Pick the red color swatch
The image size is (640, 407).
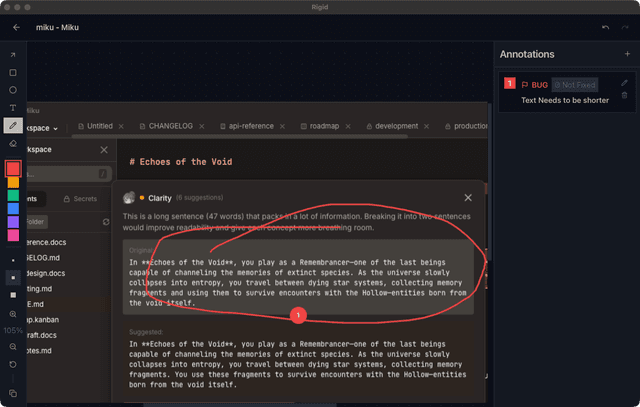click(x=13, y=168)
